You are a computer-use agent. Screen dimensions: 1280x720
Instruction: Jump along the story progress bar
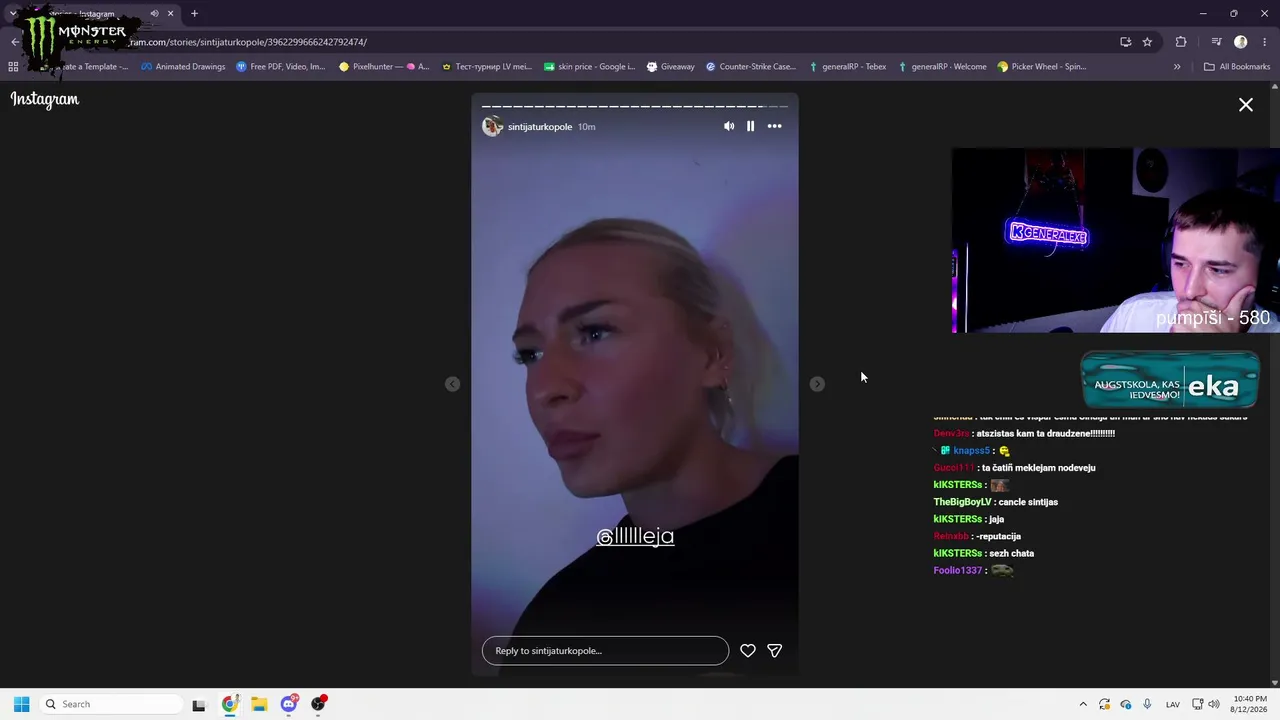[x=635, y=106]
